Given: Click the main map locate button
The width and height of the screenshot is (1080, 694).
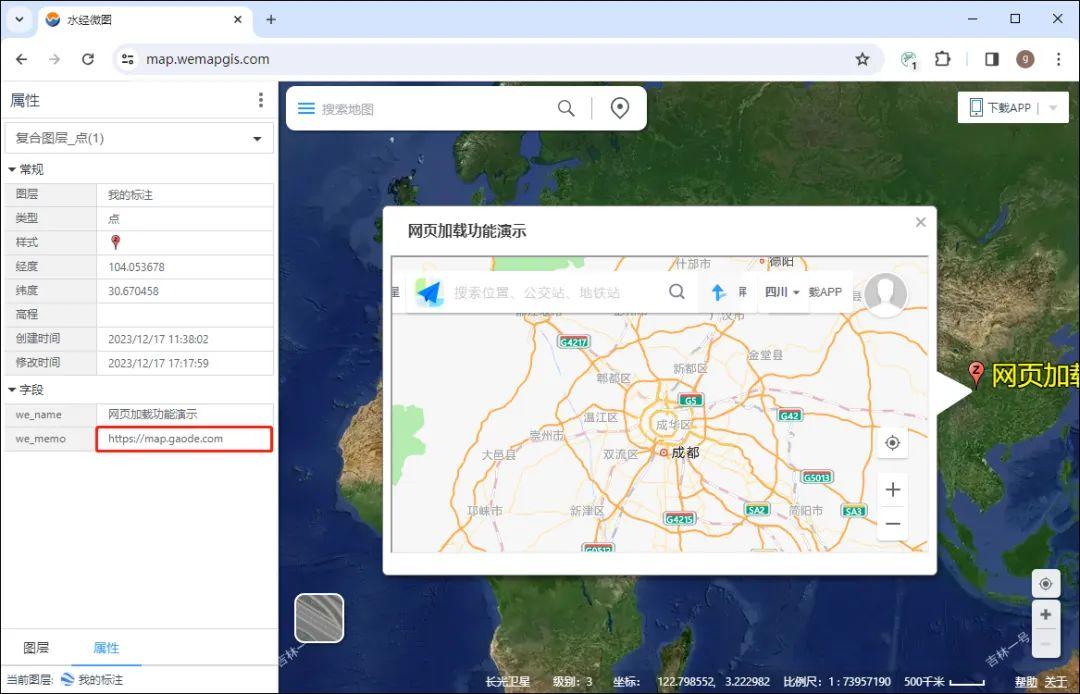Looking at the screenshot, I should point(1045,584).
